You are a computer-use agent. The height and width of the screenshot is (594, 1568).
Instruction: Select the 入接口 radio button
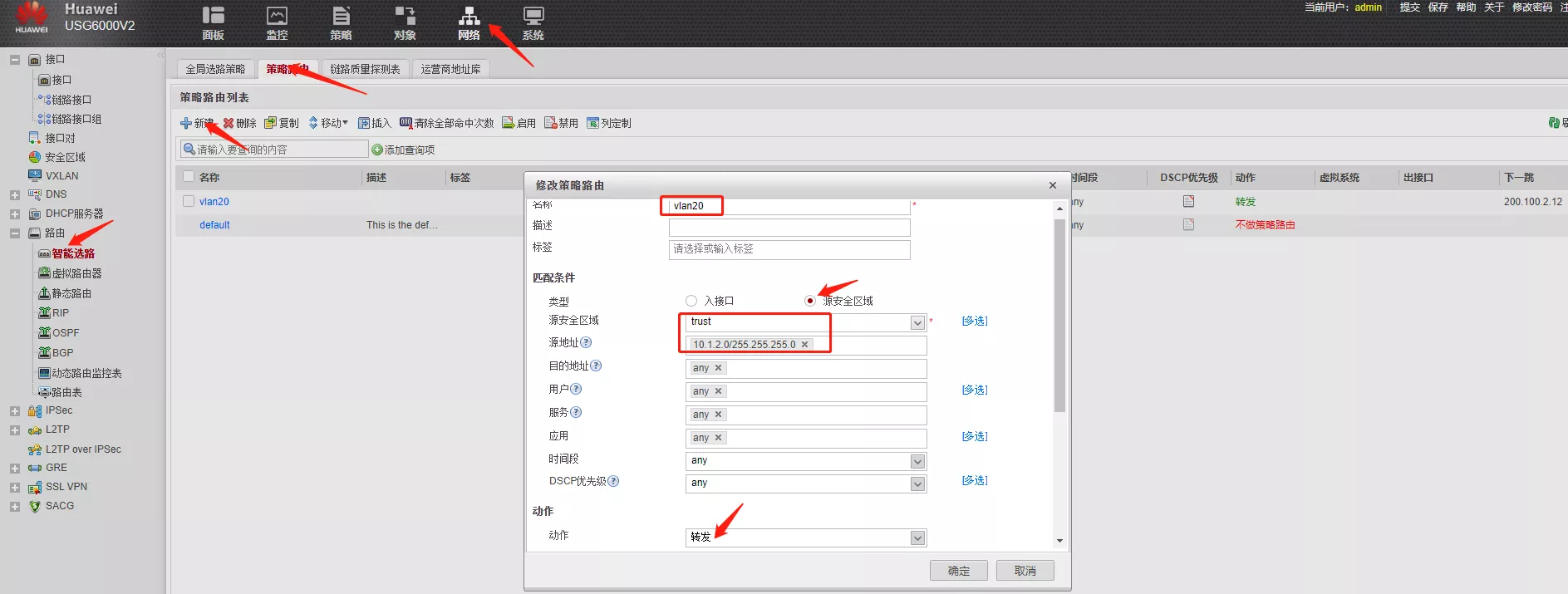[x=691, y=301]
